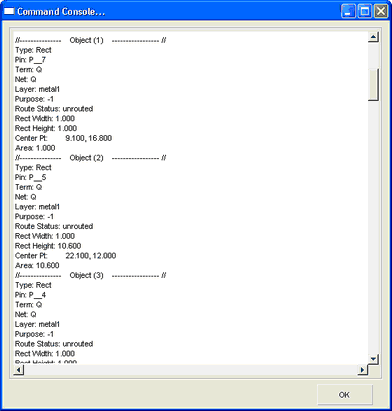Click the 'Object (1)' header line
The width and height of the screenshot is (392, 411).
[91, 40]
